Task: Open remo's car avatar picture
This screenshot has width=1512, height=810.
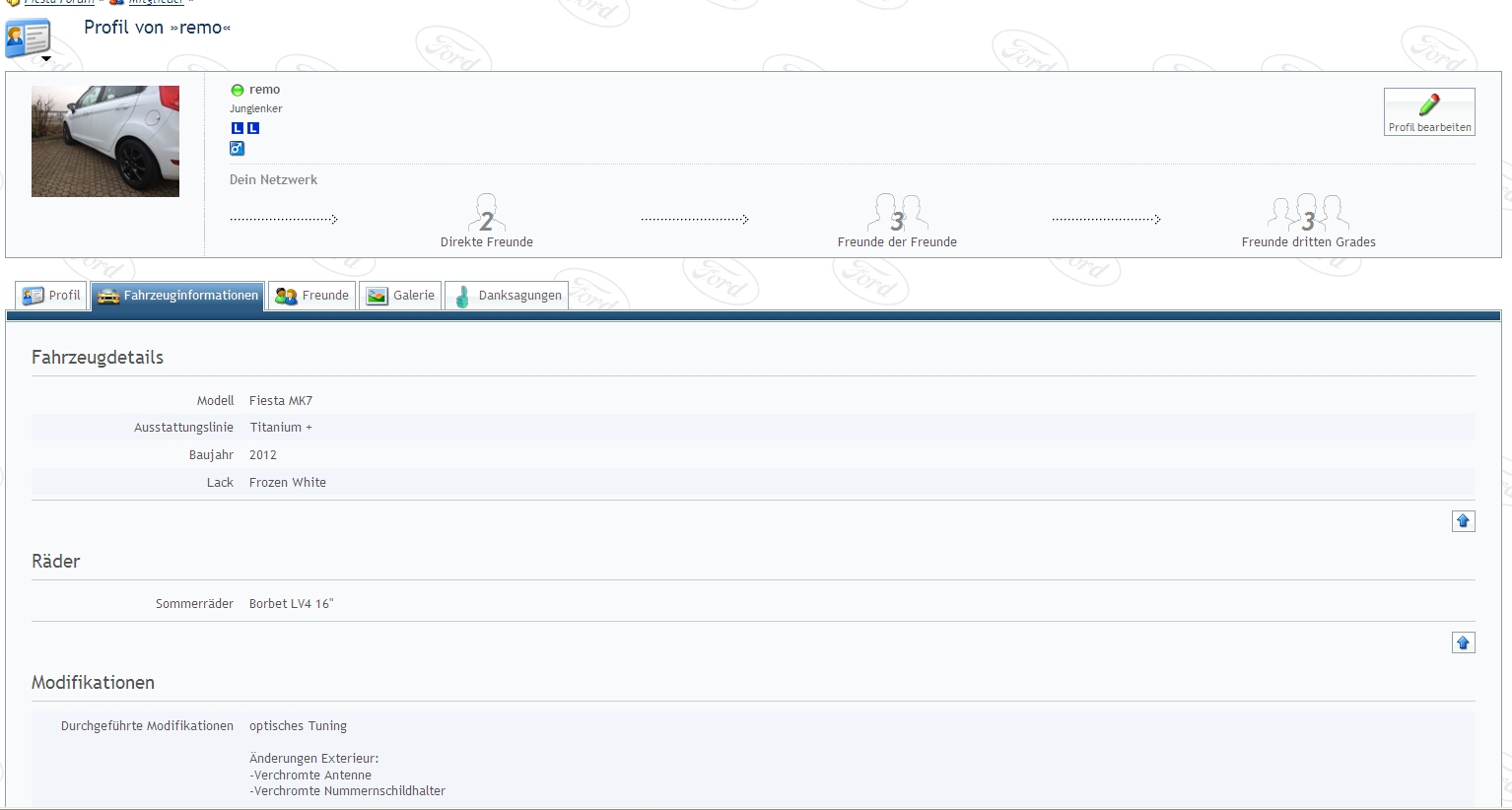Action: point(105,141)
